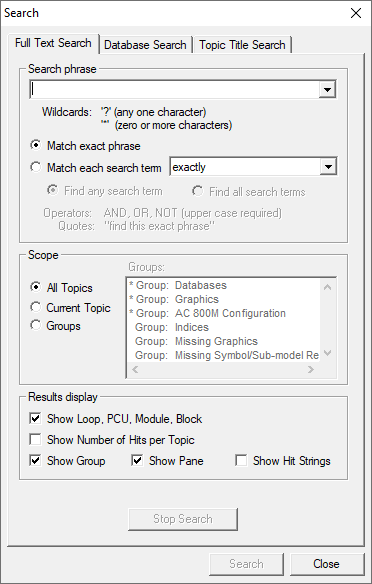
Task: Select 'Group: Missing Symbol/Sub-model Re' entry
Action: (x=223, y=355)
